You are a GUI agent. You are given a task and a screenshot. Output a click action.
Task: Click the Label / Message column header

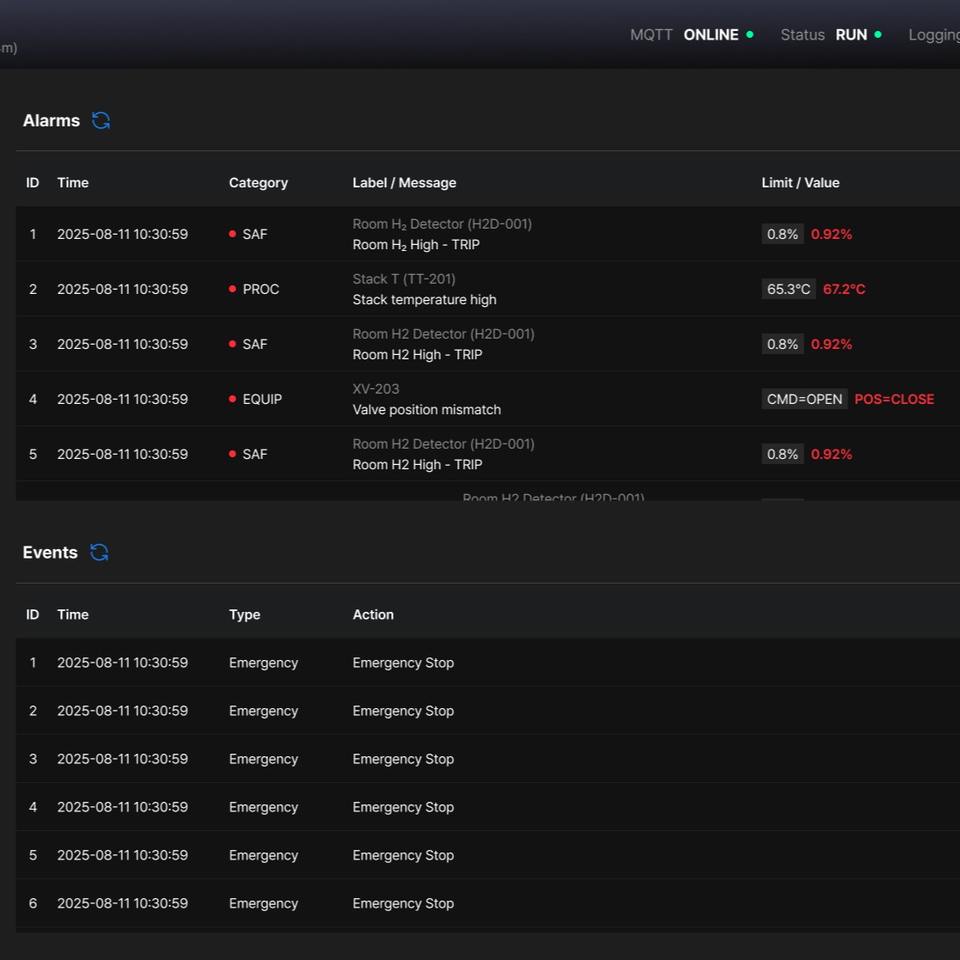tap(404, 183)
